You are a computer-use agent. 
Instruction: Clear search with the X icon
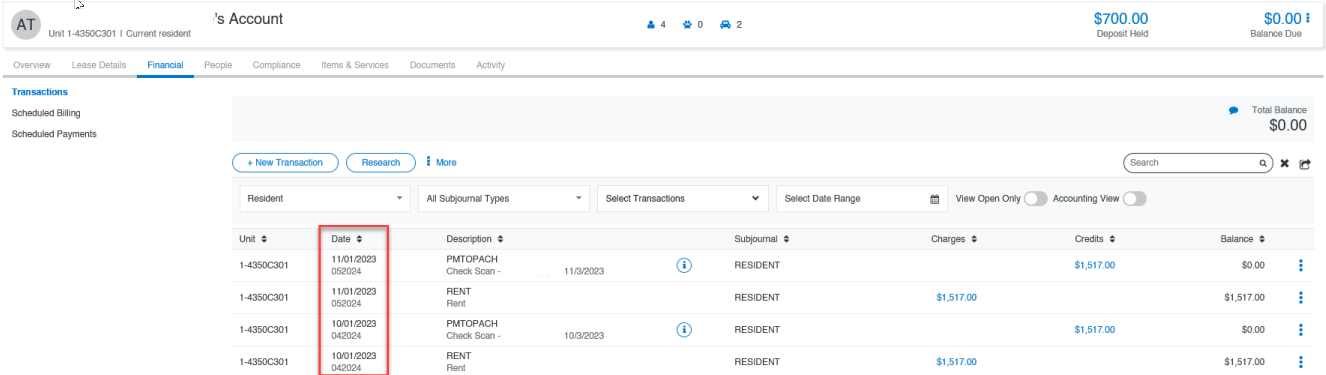1285,163
